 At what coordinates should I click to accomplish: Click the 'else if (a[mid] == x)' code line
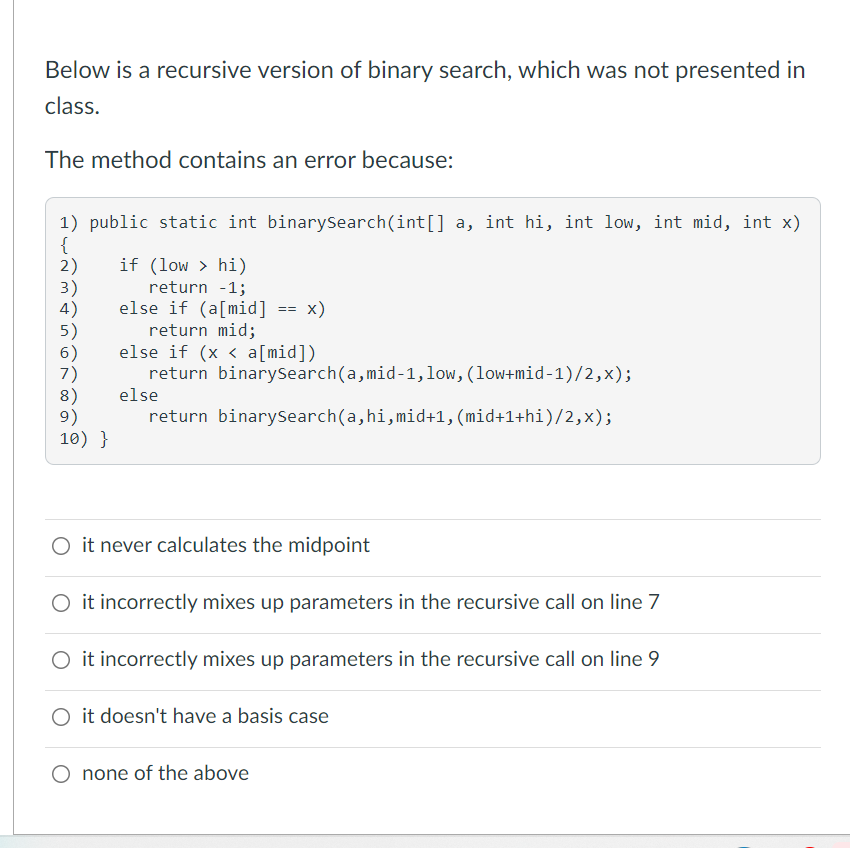(222, 309)
